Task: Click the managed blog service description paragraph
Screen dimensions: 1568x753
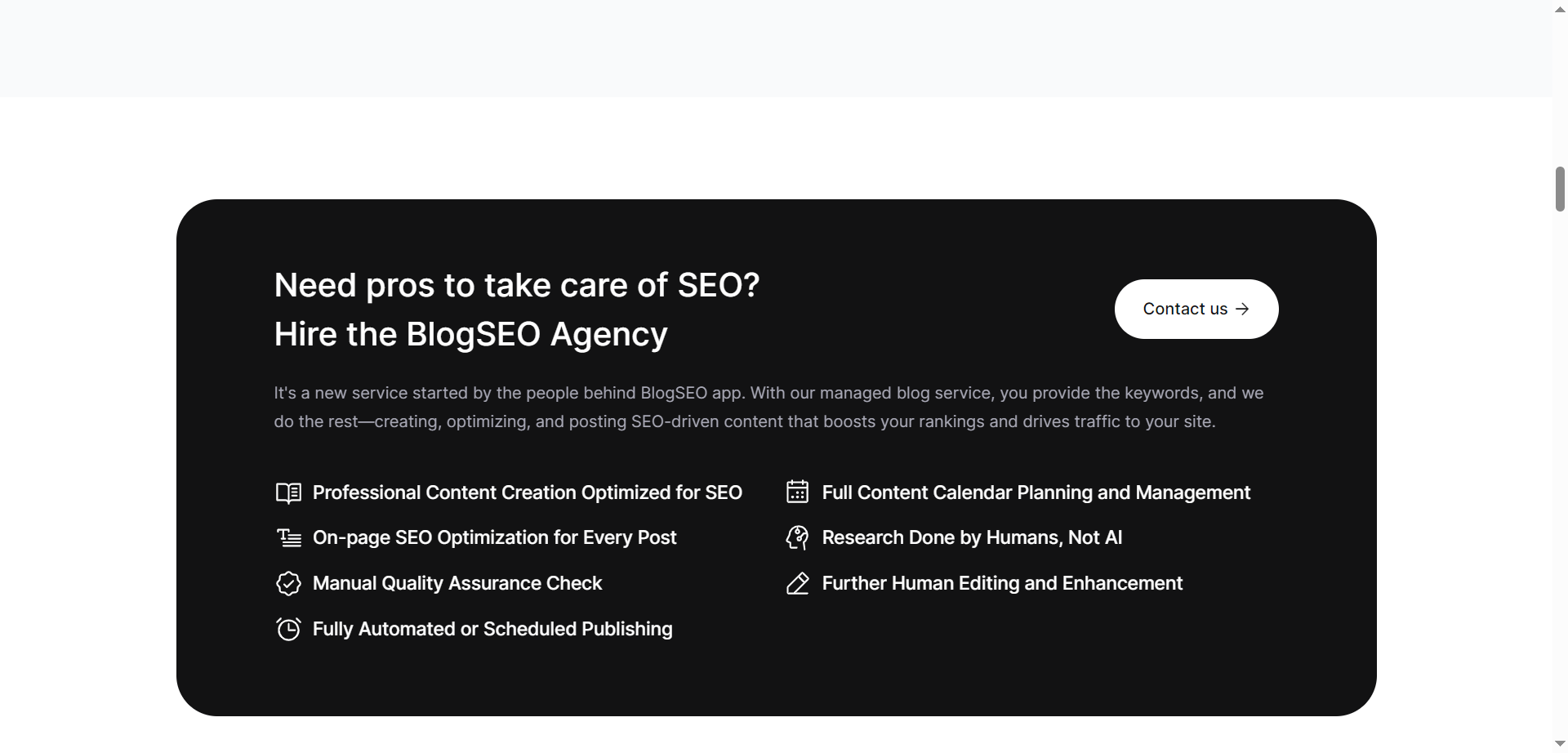Action: tap(768, 407)
